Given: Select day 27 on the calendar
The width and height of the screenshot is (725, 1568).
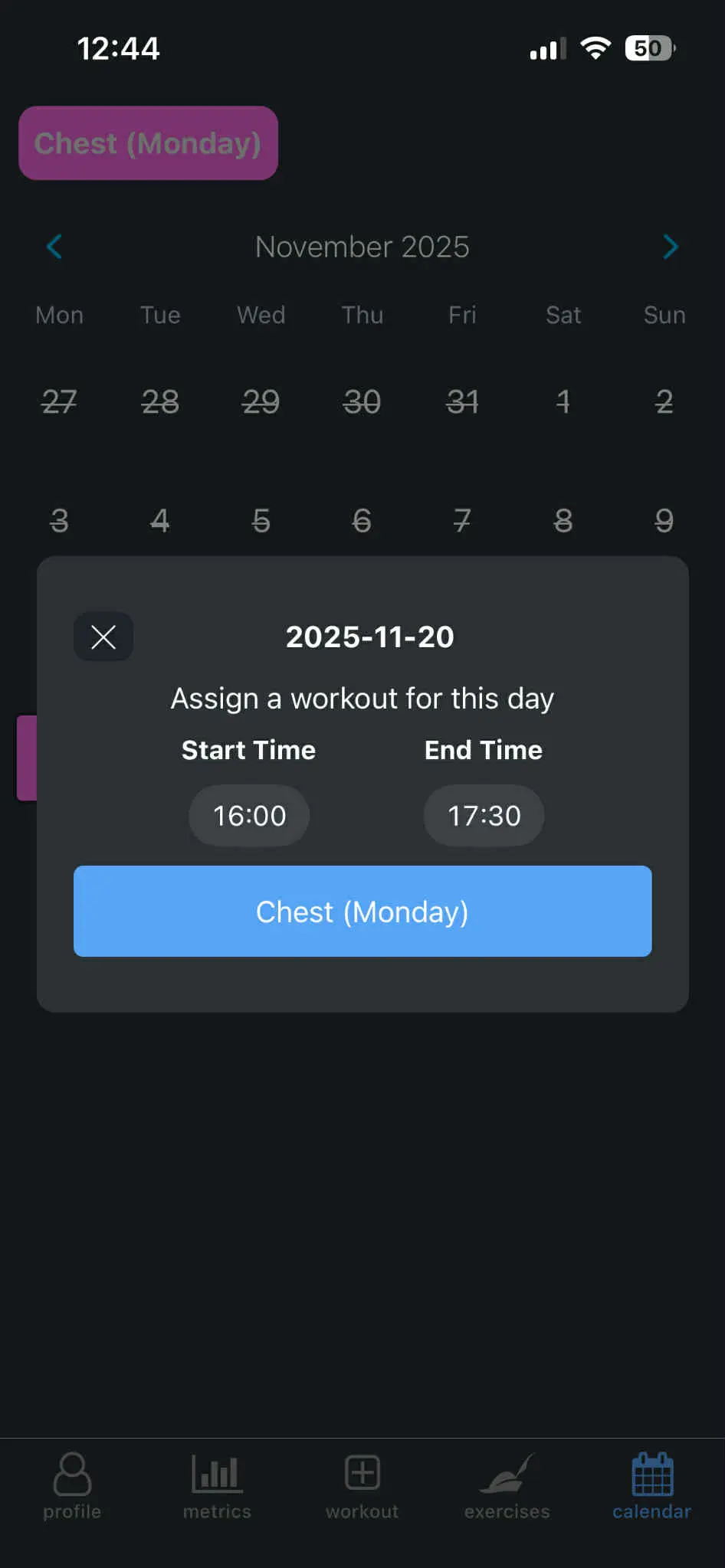Looking at the screenshot, I should click(59, 404).
